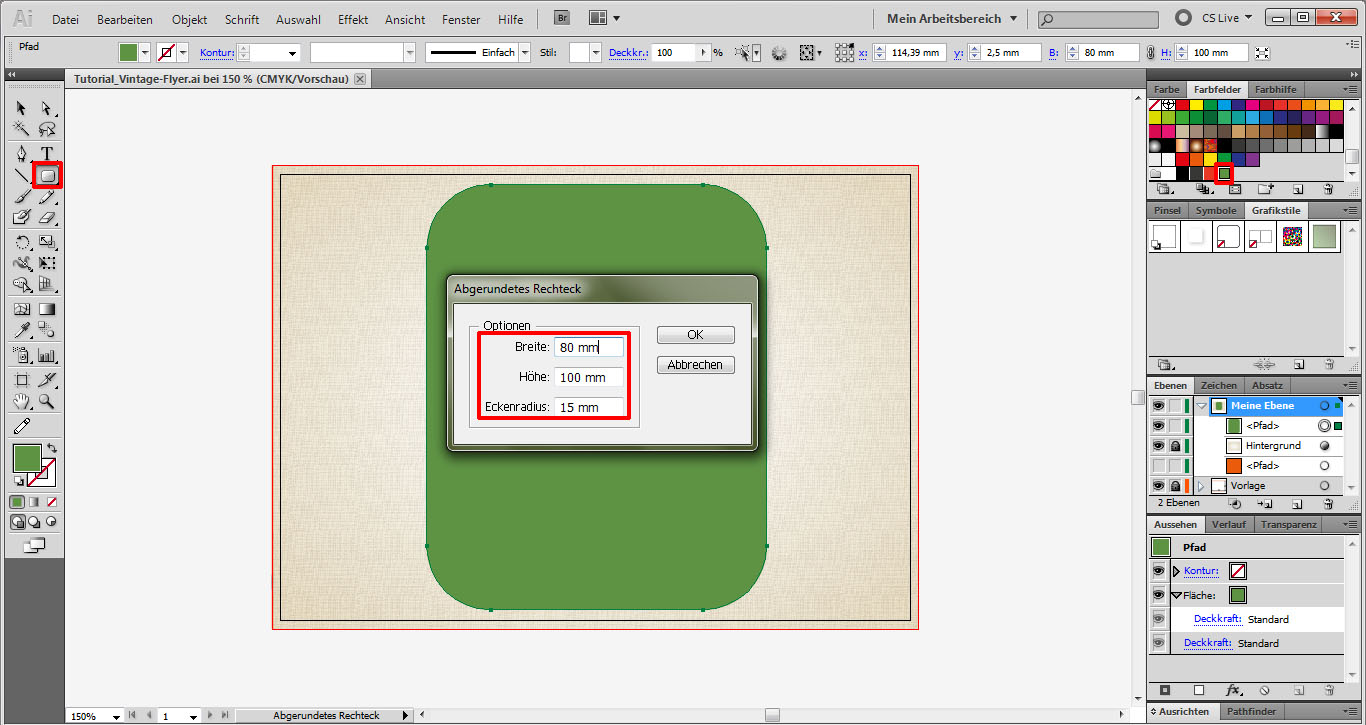1366x725 pixels.
Task: Choose the Type tool
Action: point(47,153)
